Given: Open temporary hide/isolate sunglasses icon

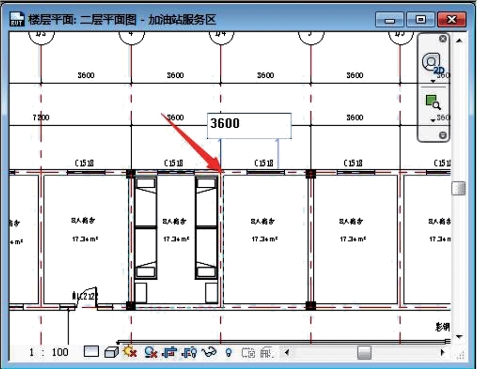Looking at the screenshot, I should 209,352.
